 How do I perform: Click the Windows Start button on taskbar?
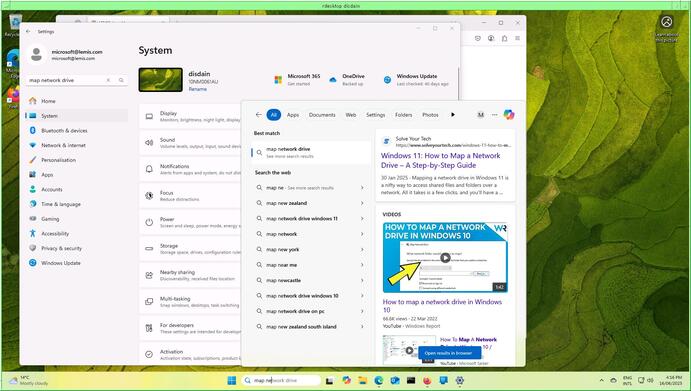(x=231, y=380)
